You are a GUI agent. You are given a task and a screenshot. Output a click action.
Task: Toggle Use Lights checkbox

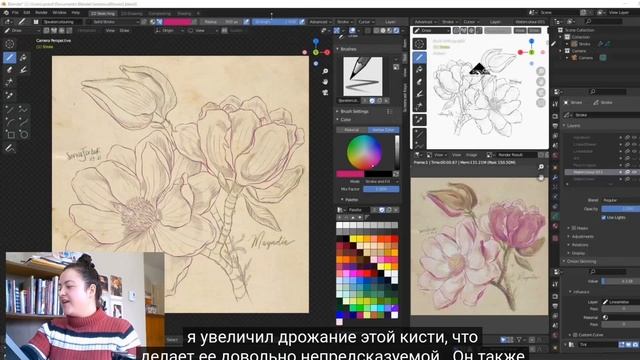604,218
